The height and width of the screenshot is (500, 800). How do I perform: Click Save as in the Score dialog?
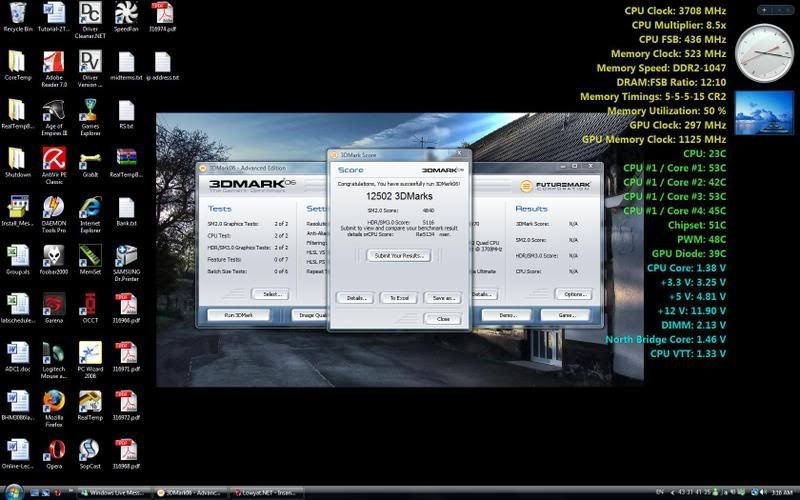[441, 298]
